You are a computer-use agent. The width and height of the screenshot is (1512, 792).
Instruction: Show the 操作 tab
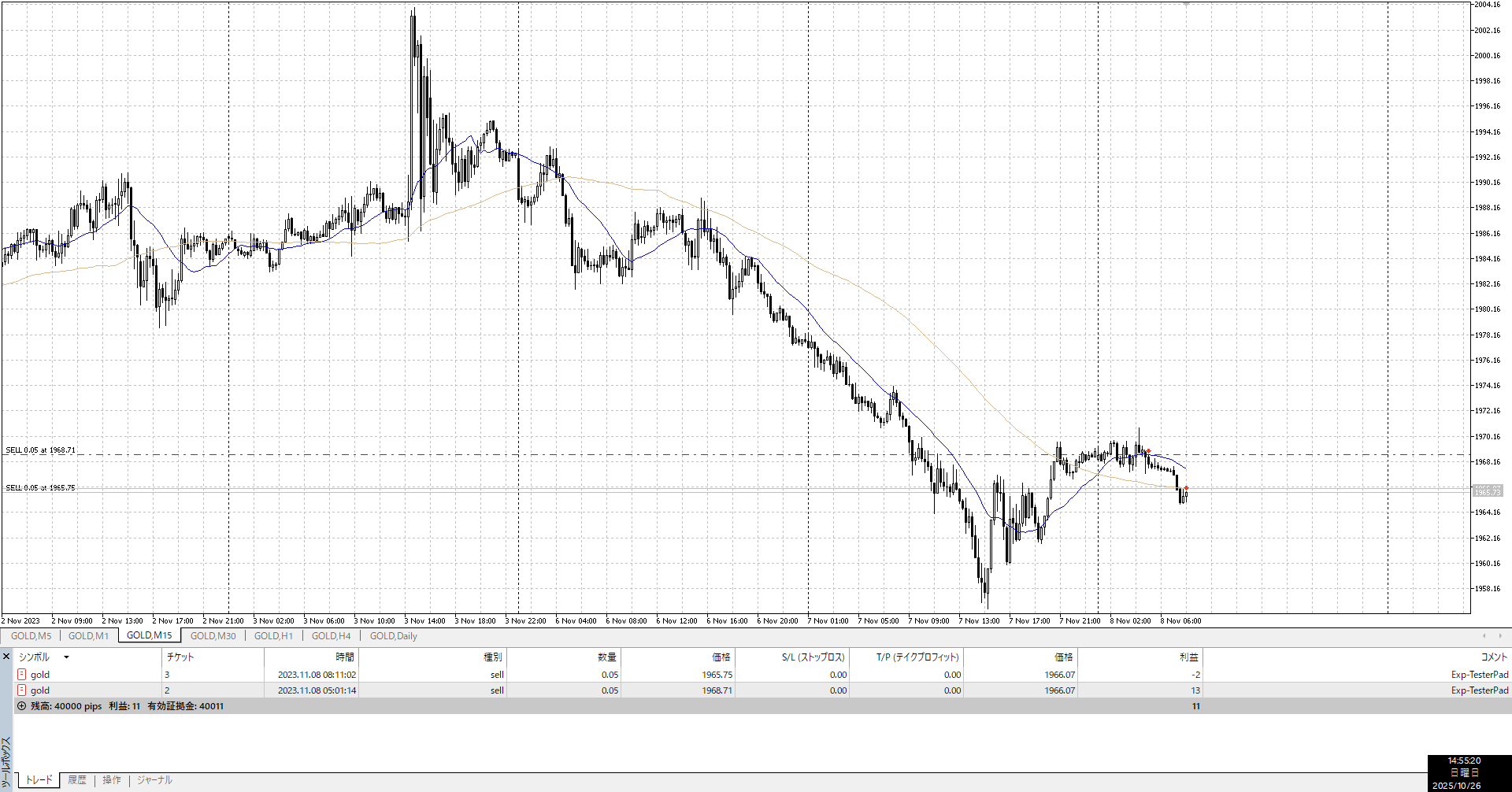[112, 780]
